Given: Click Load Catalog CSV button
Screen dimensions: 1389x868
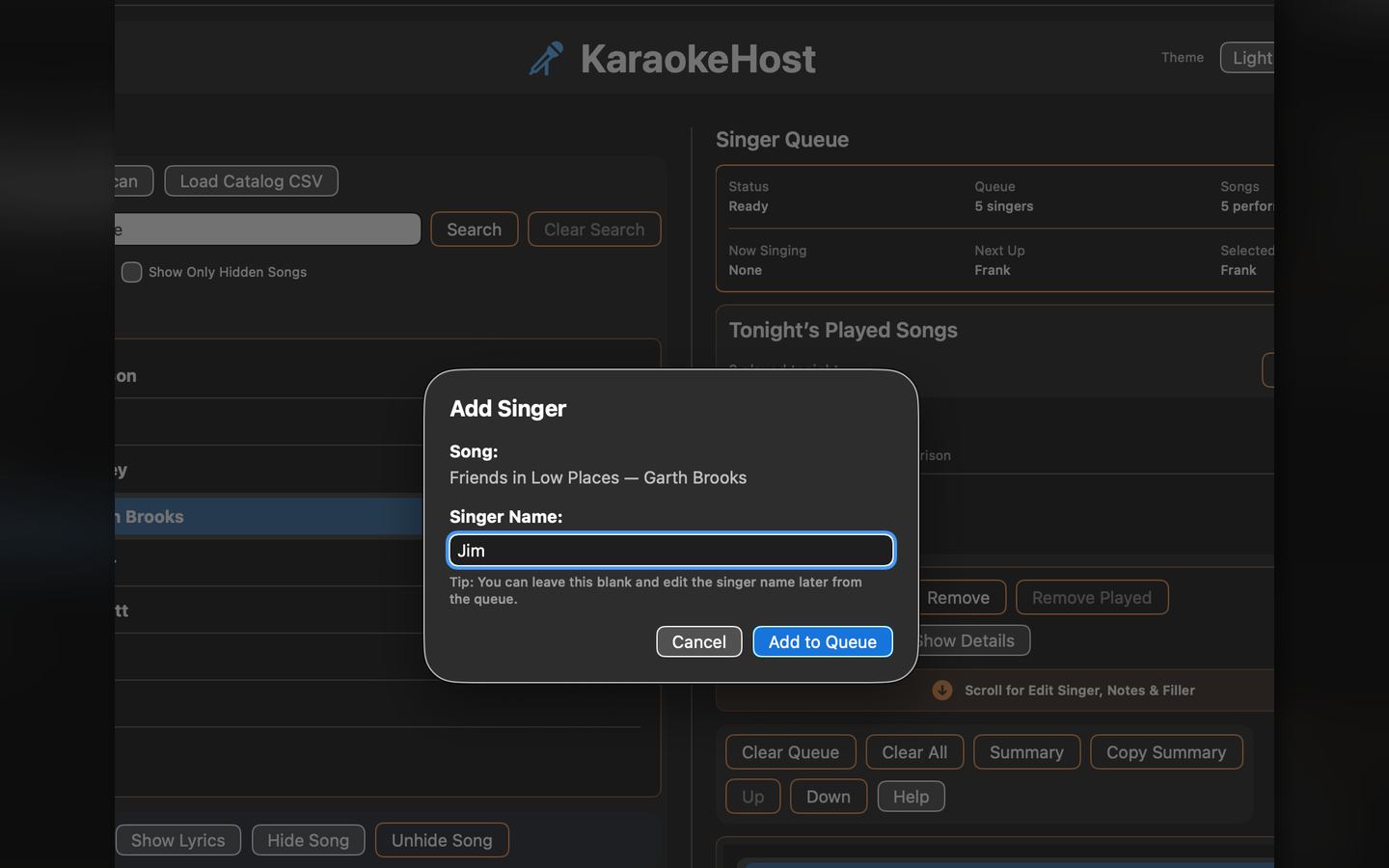Looking at the screenshot, I should (x=251, y=181).
